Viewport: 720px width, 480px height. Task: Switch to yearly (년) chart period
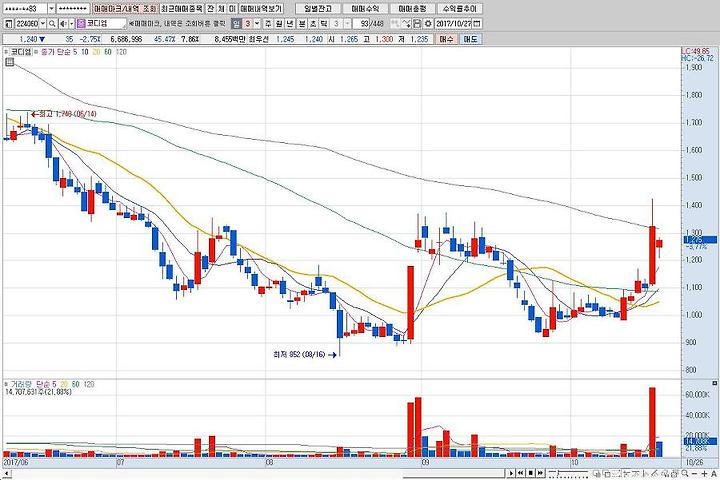(x=289, y=23)
